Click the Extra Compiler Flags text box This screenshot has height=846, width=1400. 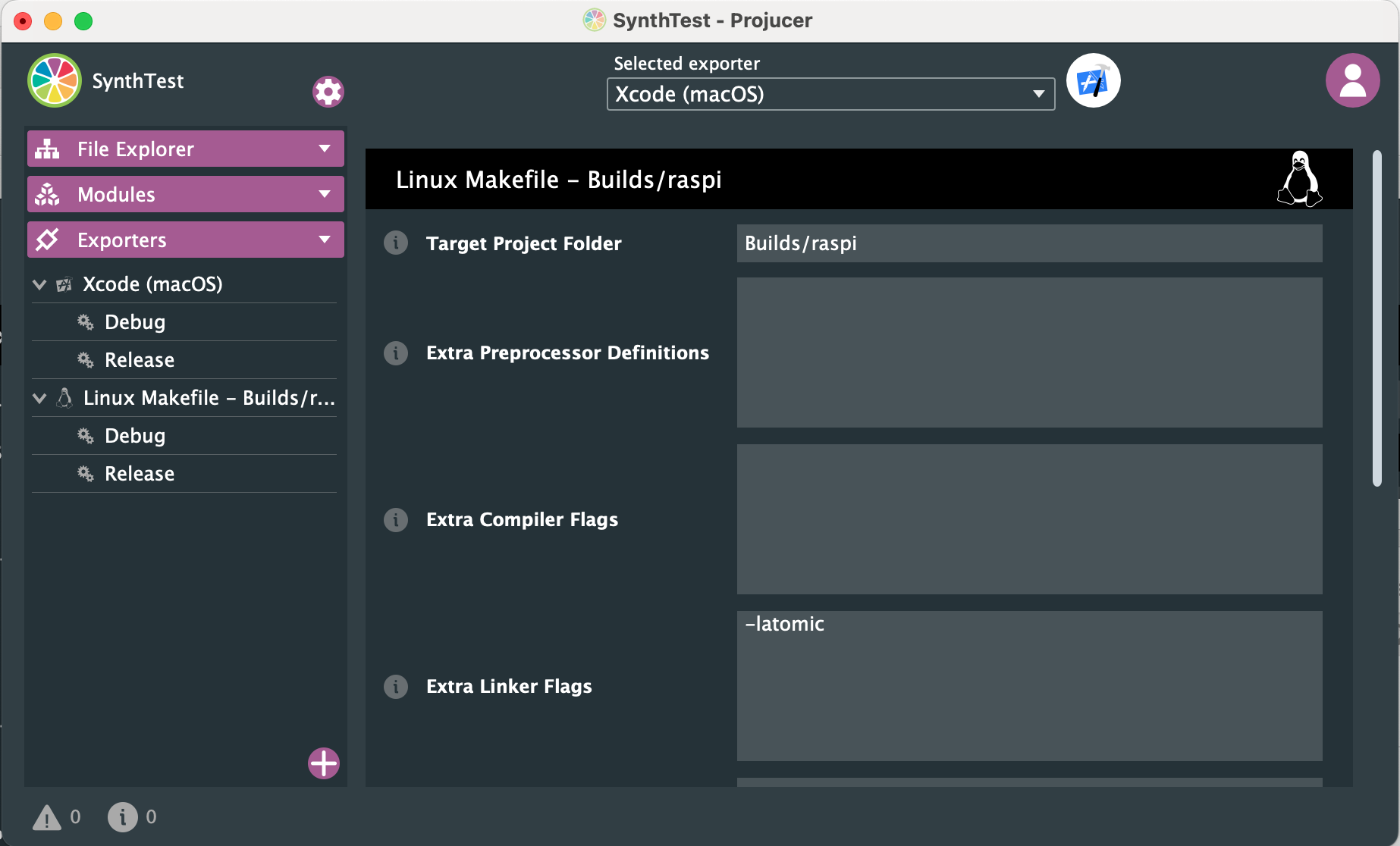pos(1030,519)
